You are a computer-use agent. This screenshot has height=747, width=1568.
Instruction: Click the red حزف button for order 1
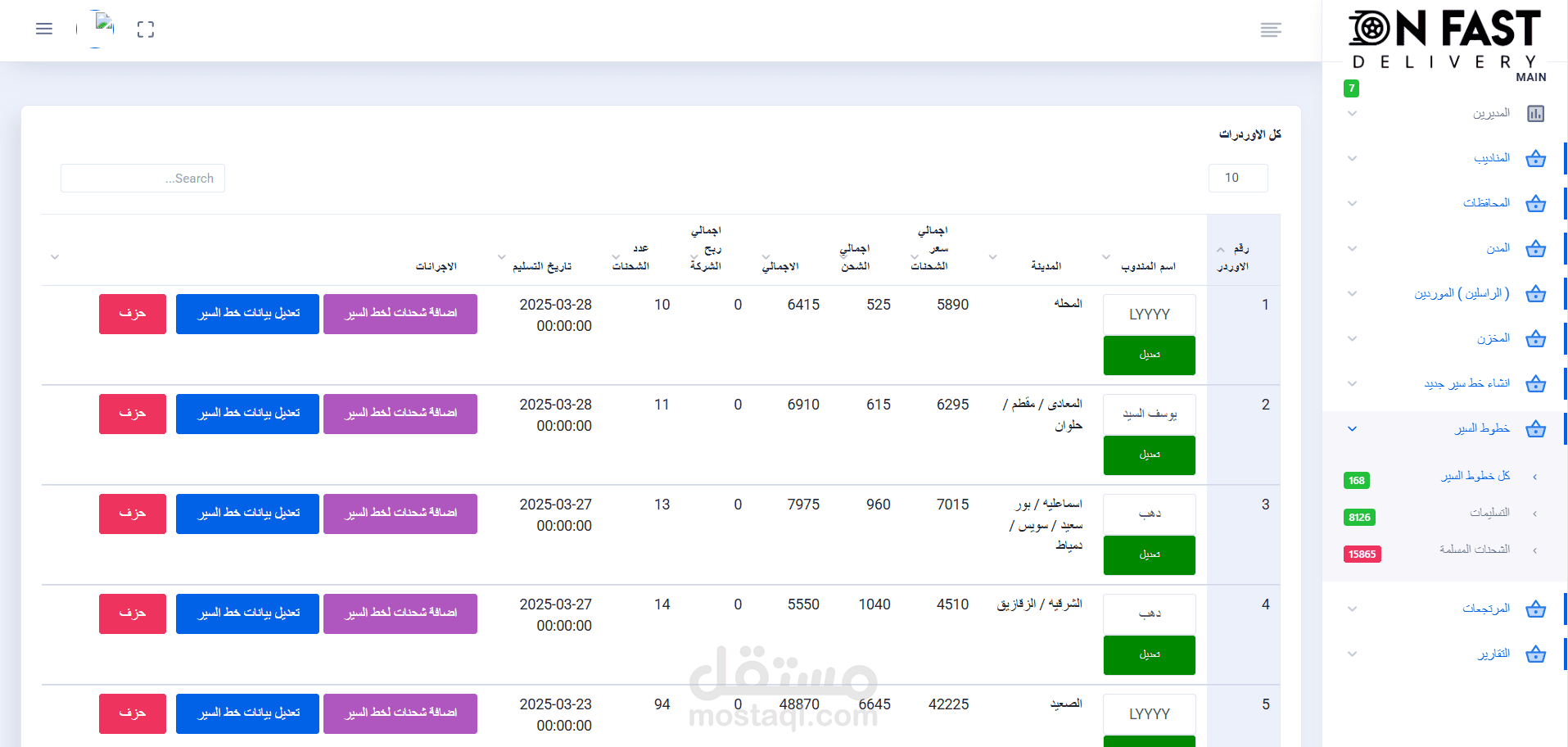(x=133, y=314)
